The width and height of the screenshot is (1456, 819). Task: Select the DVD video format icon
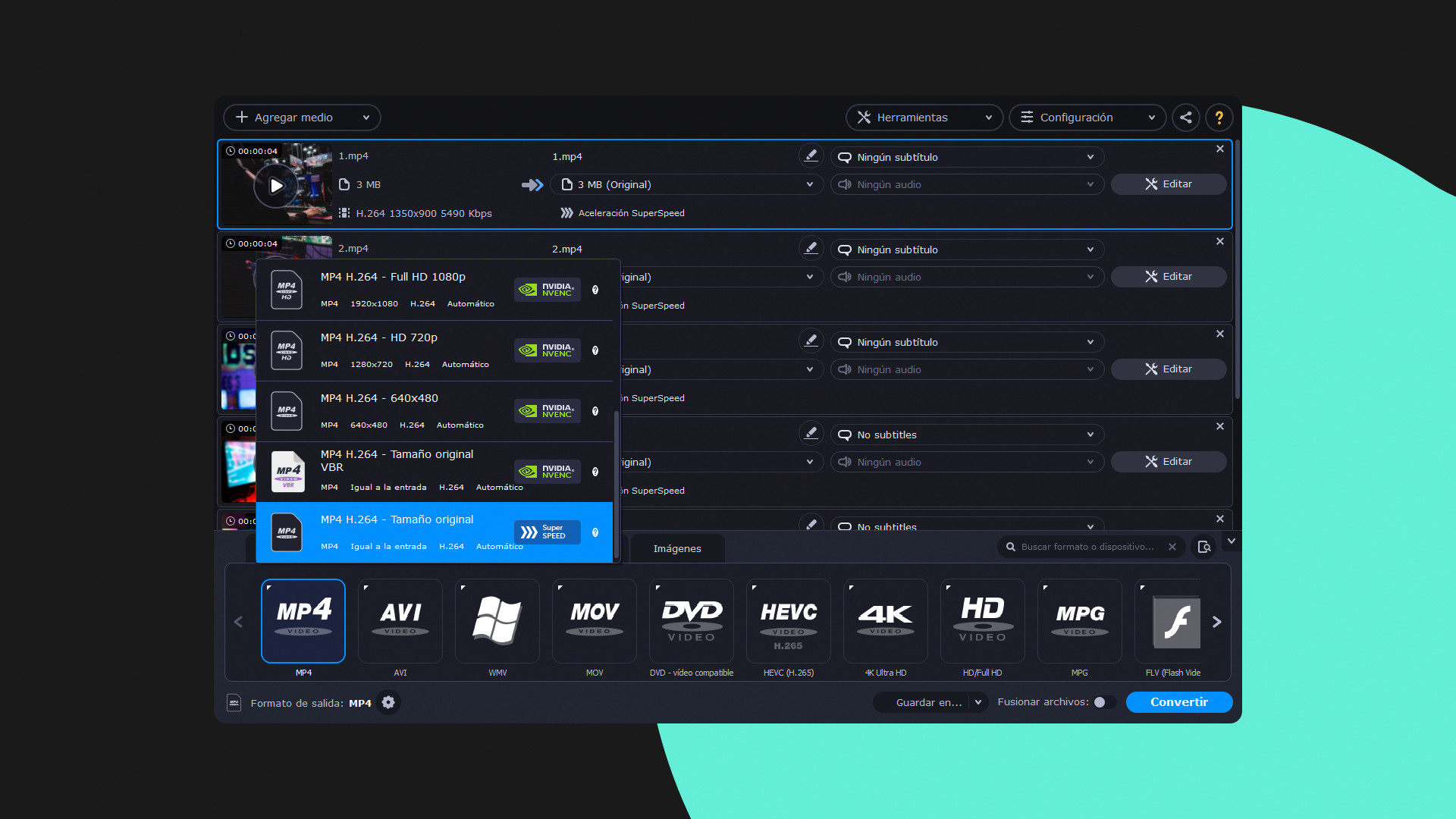(691, 621)
